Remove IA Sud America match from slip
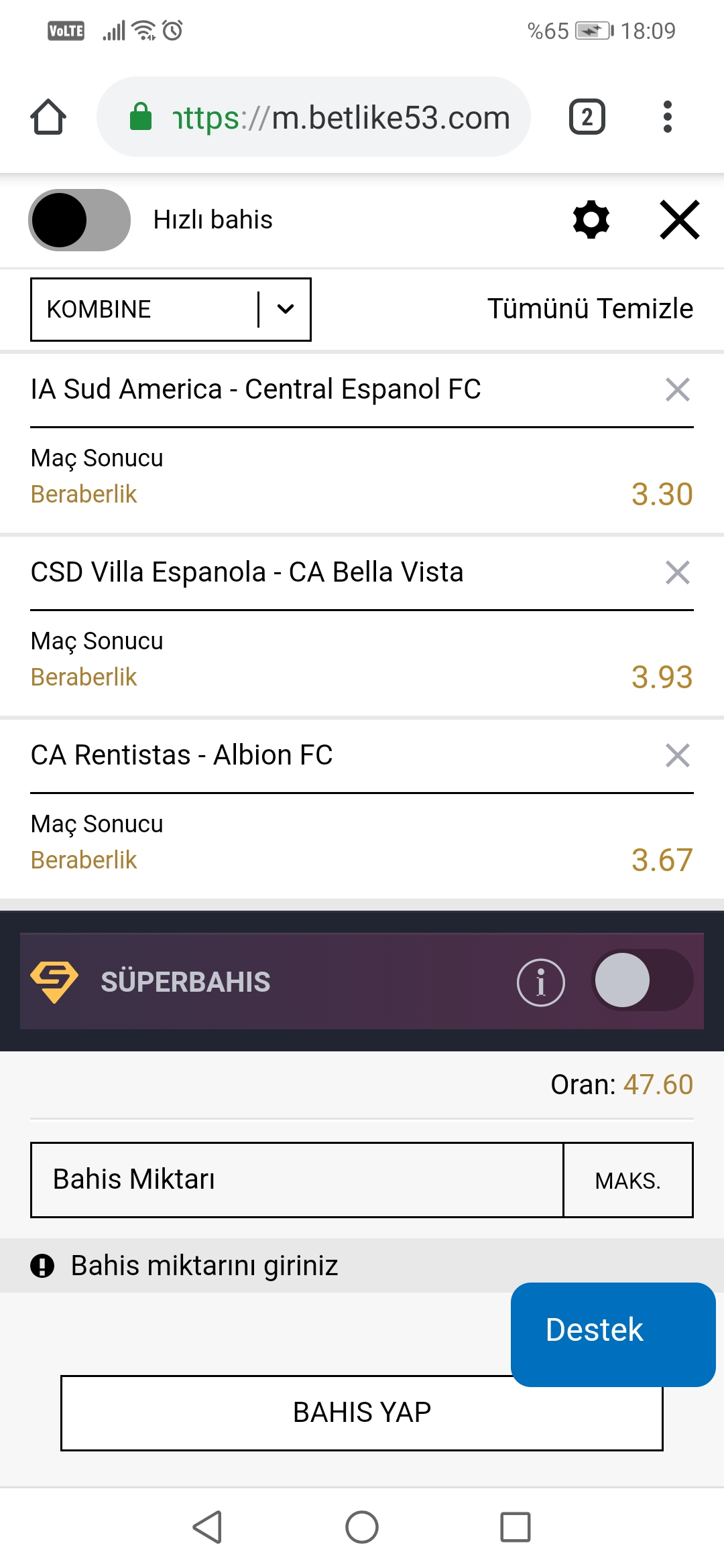This screenshot has width=724, height=1568. click(x=677, y=389)
